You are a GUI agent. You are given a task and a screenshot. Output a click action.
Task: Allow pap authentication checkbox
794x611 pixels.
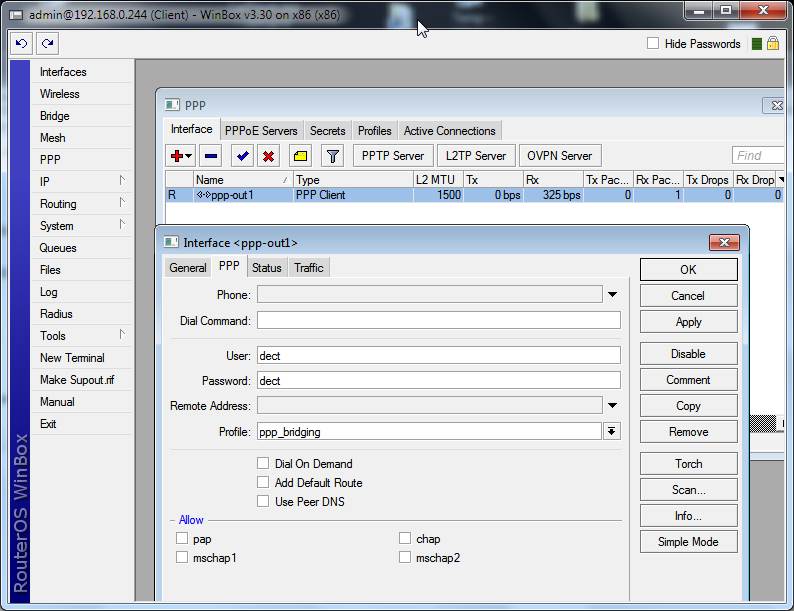tap(182, 539)
